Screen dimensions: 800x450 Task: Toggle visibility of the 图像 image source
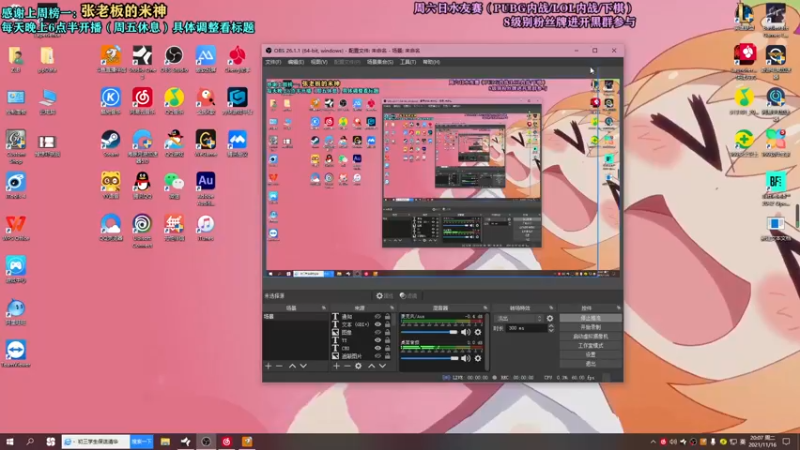click(378, 332)
